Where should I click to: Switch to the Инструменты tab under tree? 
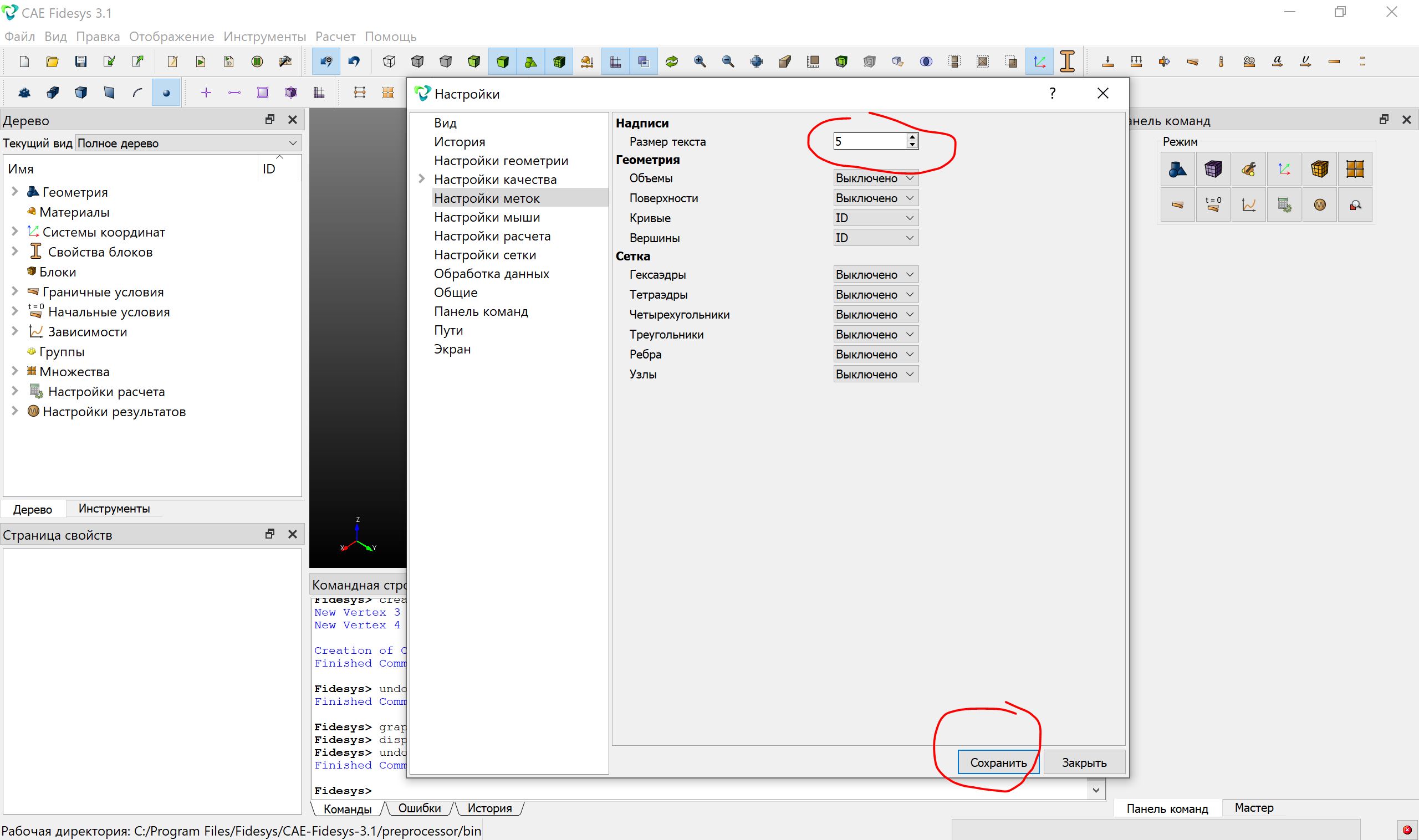point(114,508)
